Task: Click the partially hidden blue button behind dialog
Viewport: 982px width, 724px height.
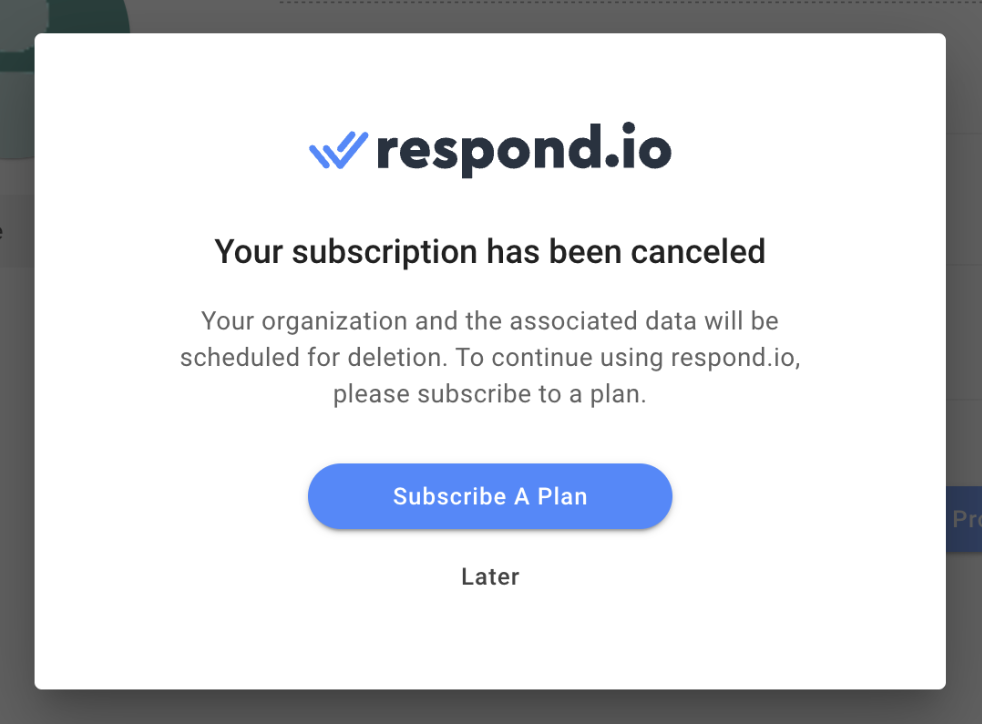Action: click(x=964, y=519)
